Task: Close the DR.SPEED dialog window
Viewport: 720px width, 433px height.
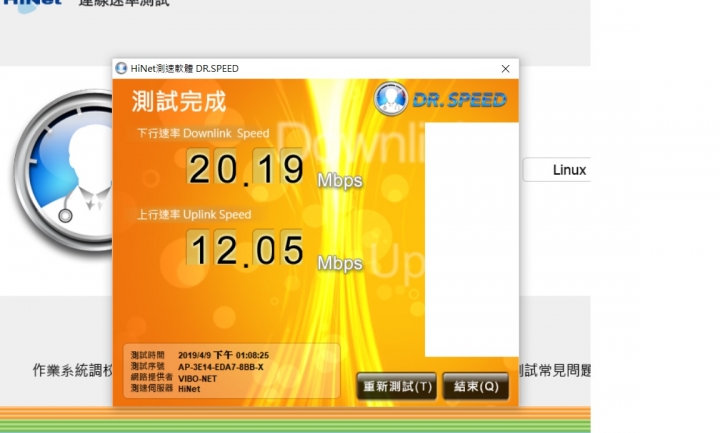Action: click(506, 69)
